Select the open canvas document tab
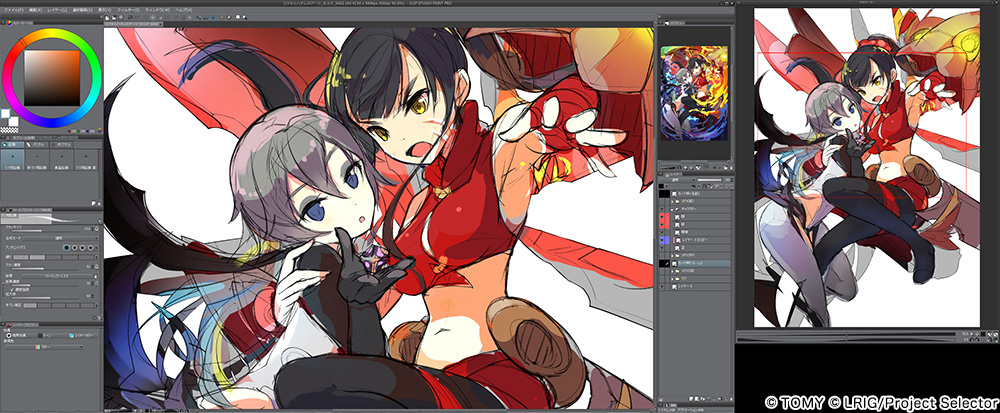 [133, 24]
